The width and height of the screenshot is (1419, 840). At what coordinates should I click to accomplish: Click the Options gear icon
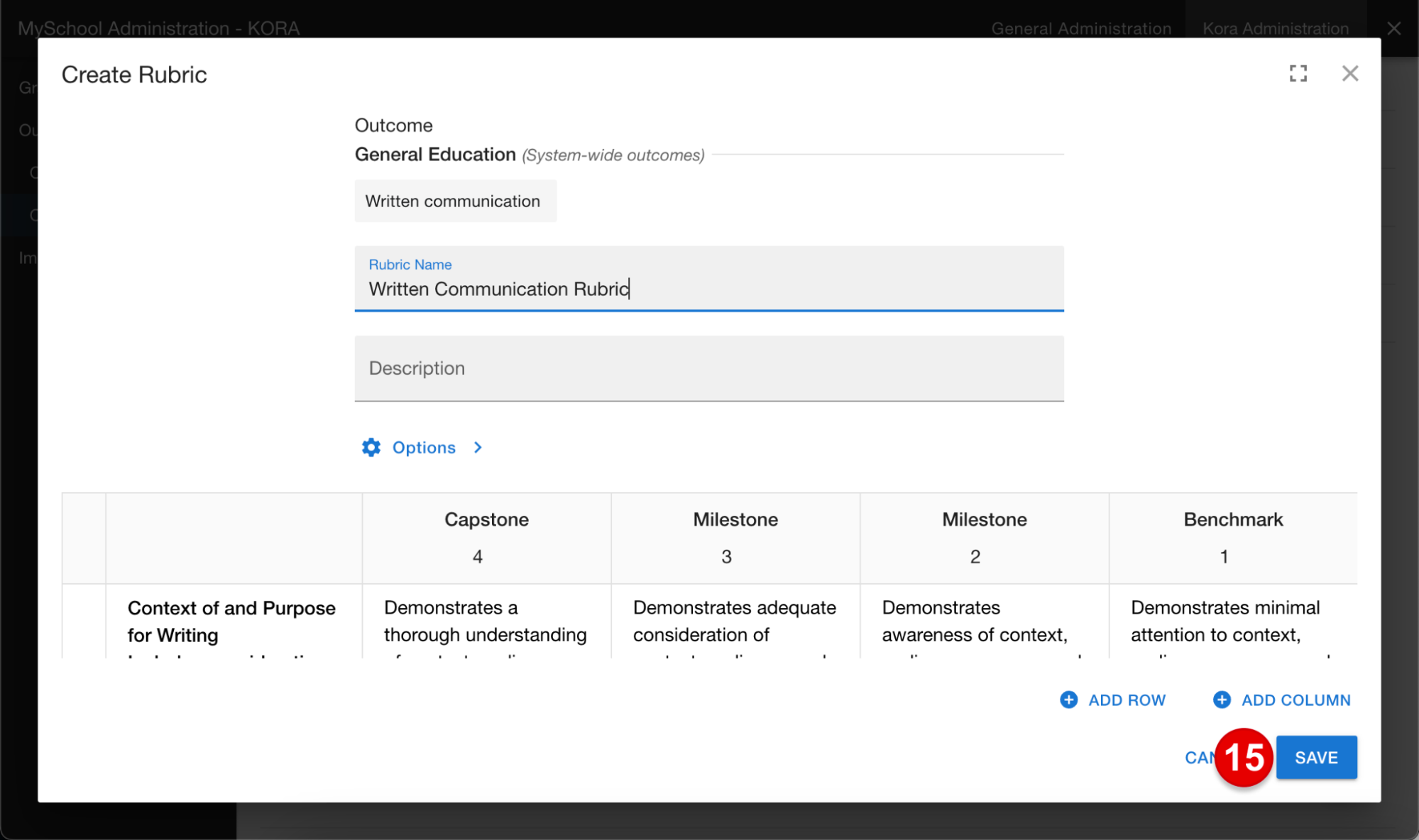point(371,448)
